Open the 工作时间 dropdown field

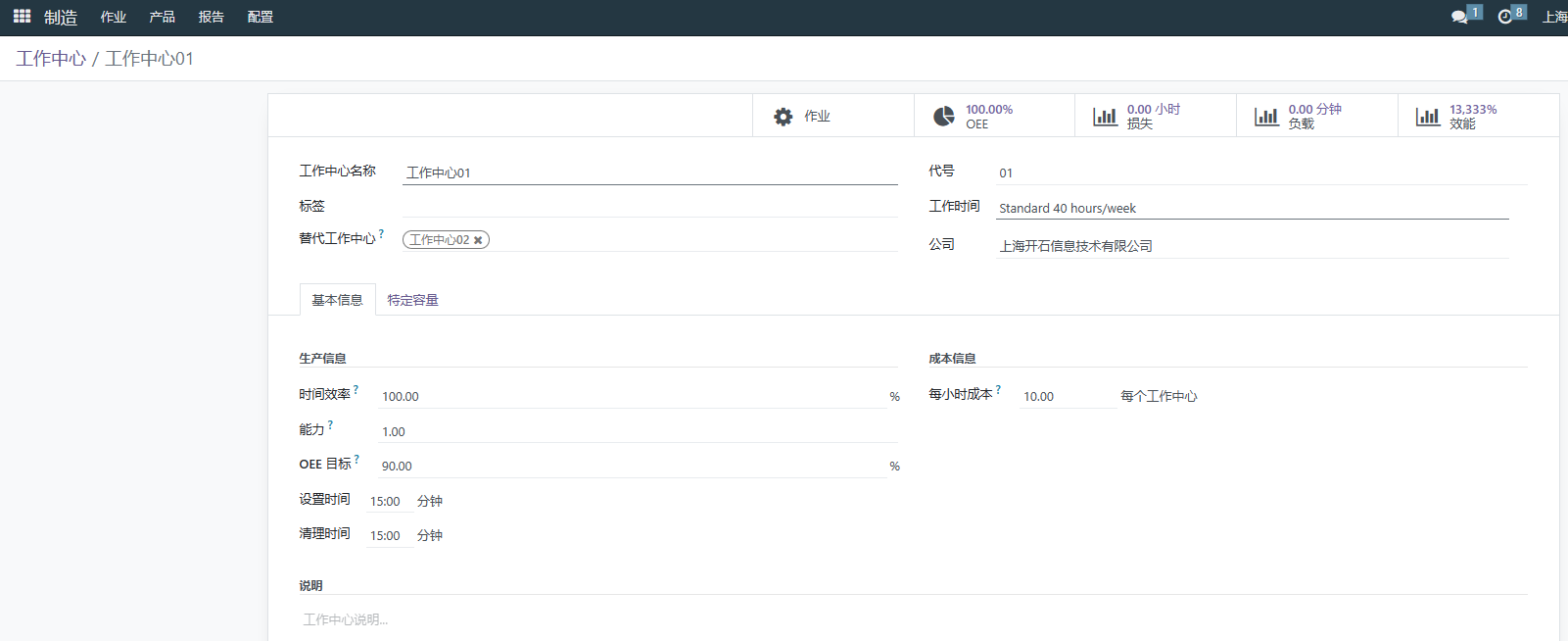(x=1253, y=208)
